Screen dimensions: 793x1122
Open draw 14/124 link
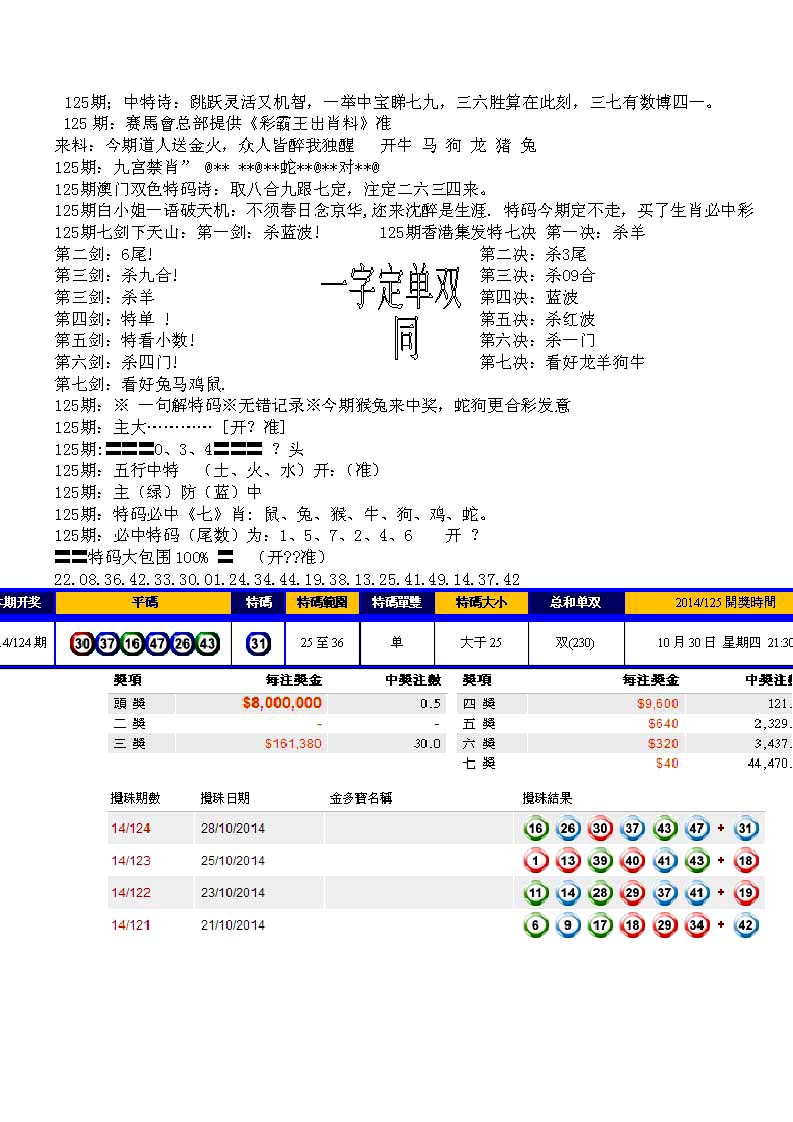pyautogui.click(x=131, y=828)
